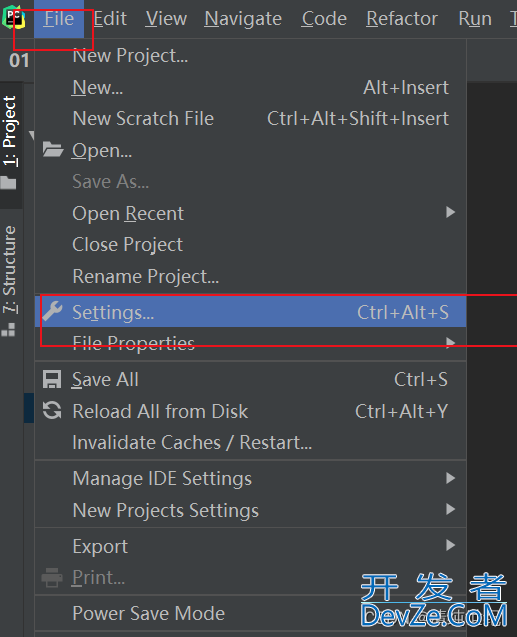517x637 pixels.
Task: Click the Reload All from Disk arrows icon
Action: 52,410
